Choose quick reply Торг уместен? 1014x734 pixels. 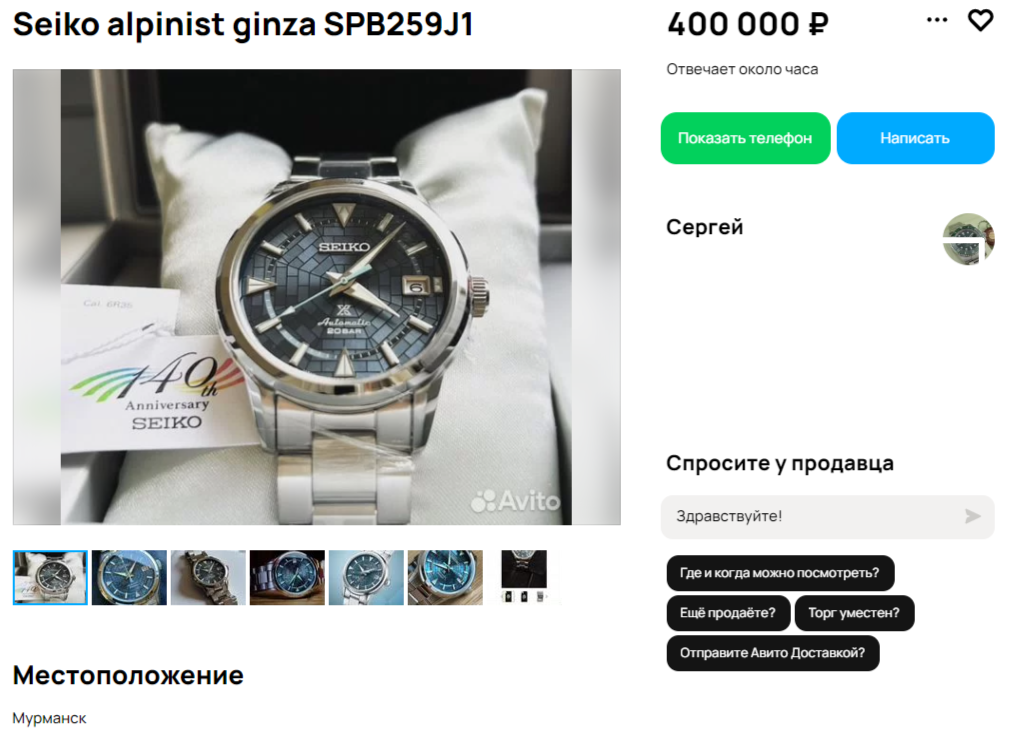(x=854, y=613)
